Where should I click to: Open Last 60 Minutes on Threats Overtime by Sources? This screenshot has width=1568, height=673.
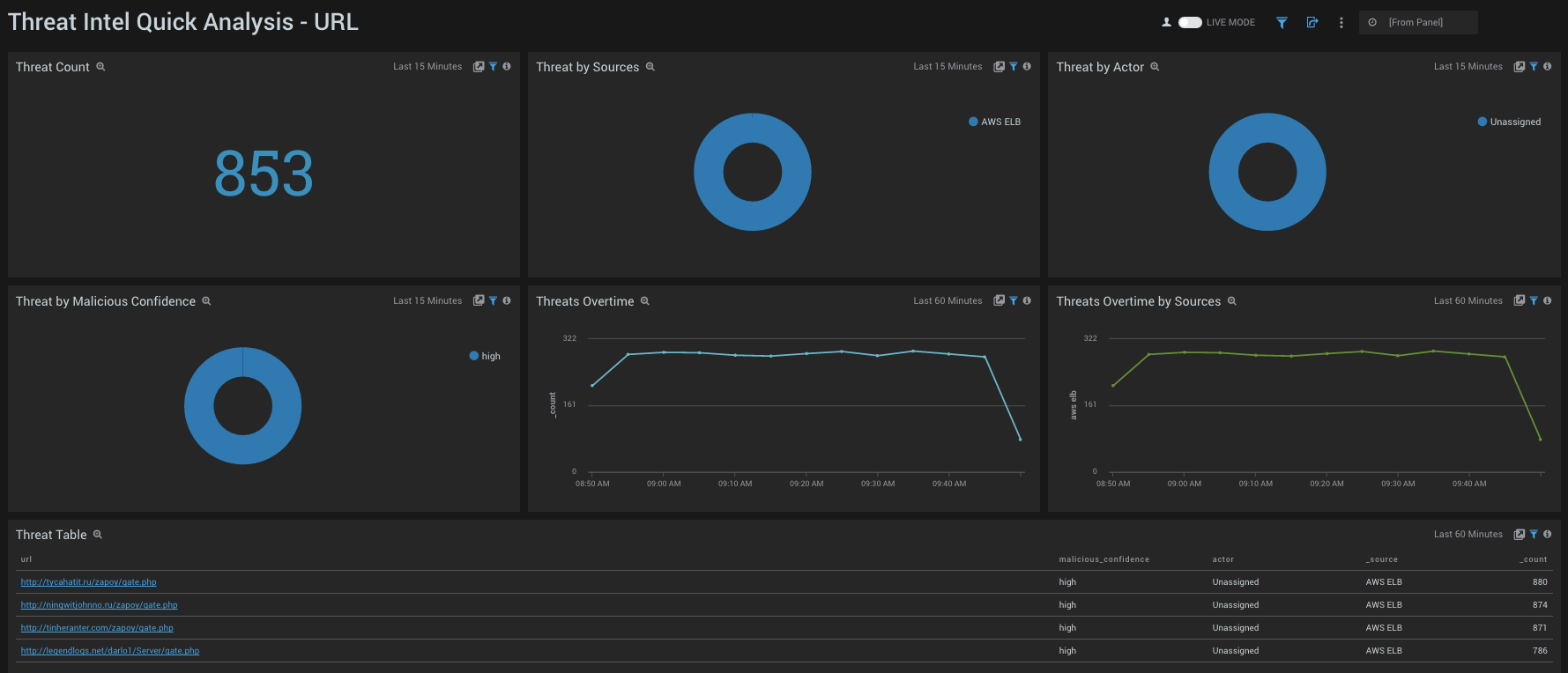1468,301
